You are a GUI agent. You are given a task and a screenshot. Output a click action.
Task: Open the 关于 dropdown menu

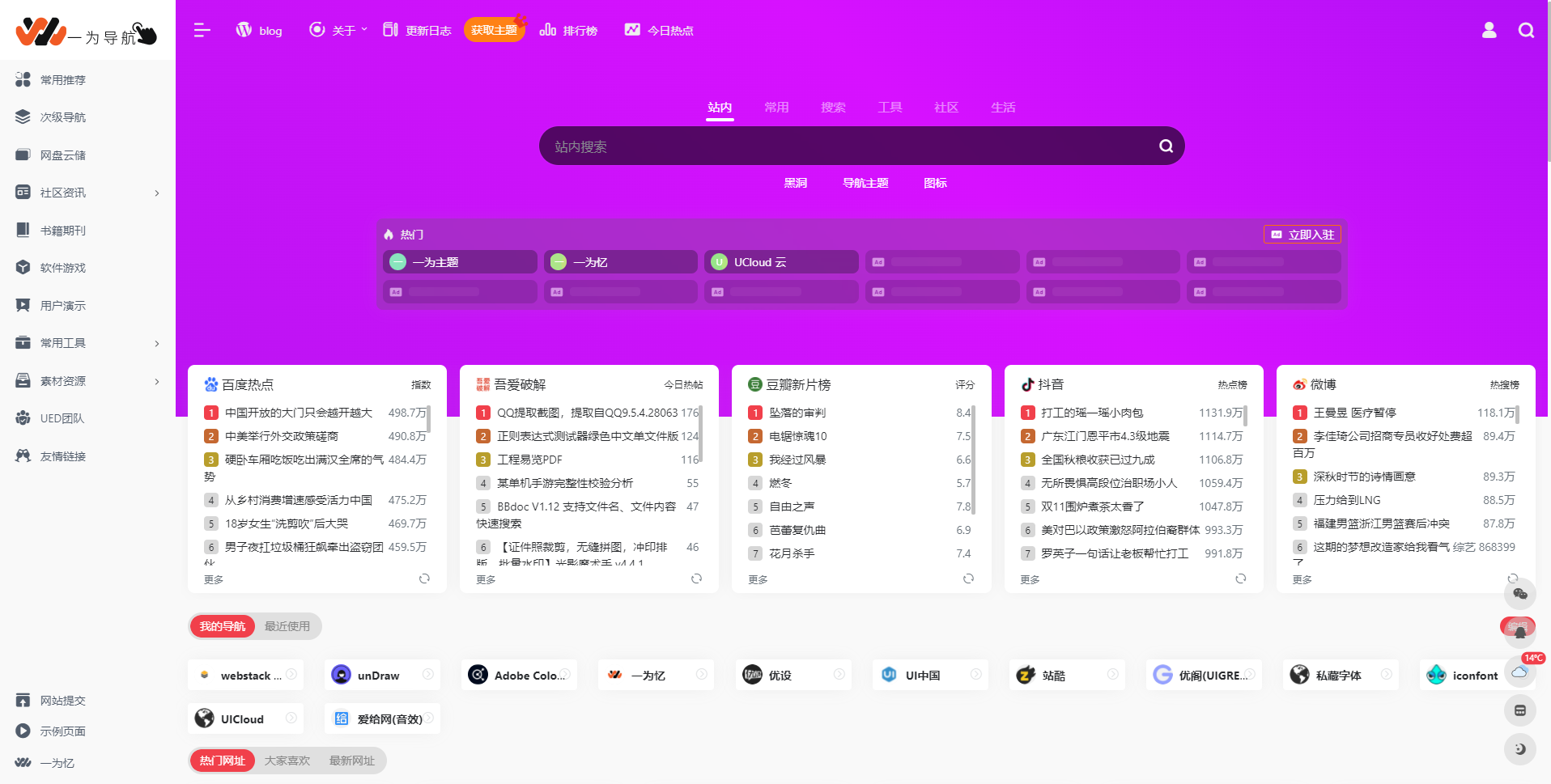tap(338, 31)
